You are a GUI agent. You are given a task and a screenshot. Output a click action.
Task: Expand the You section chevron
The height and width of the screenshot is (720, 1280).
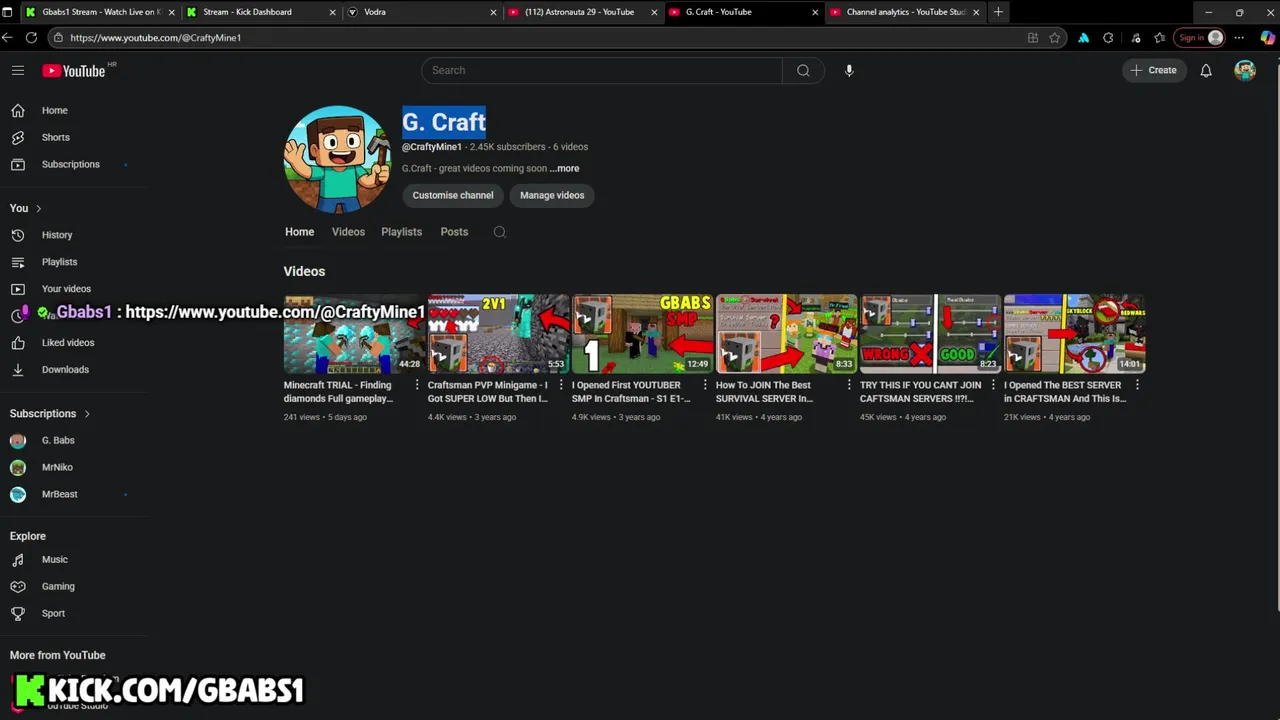39,208
